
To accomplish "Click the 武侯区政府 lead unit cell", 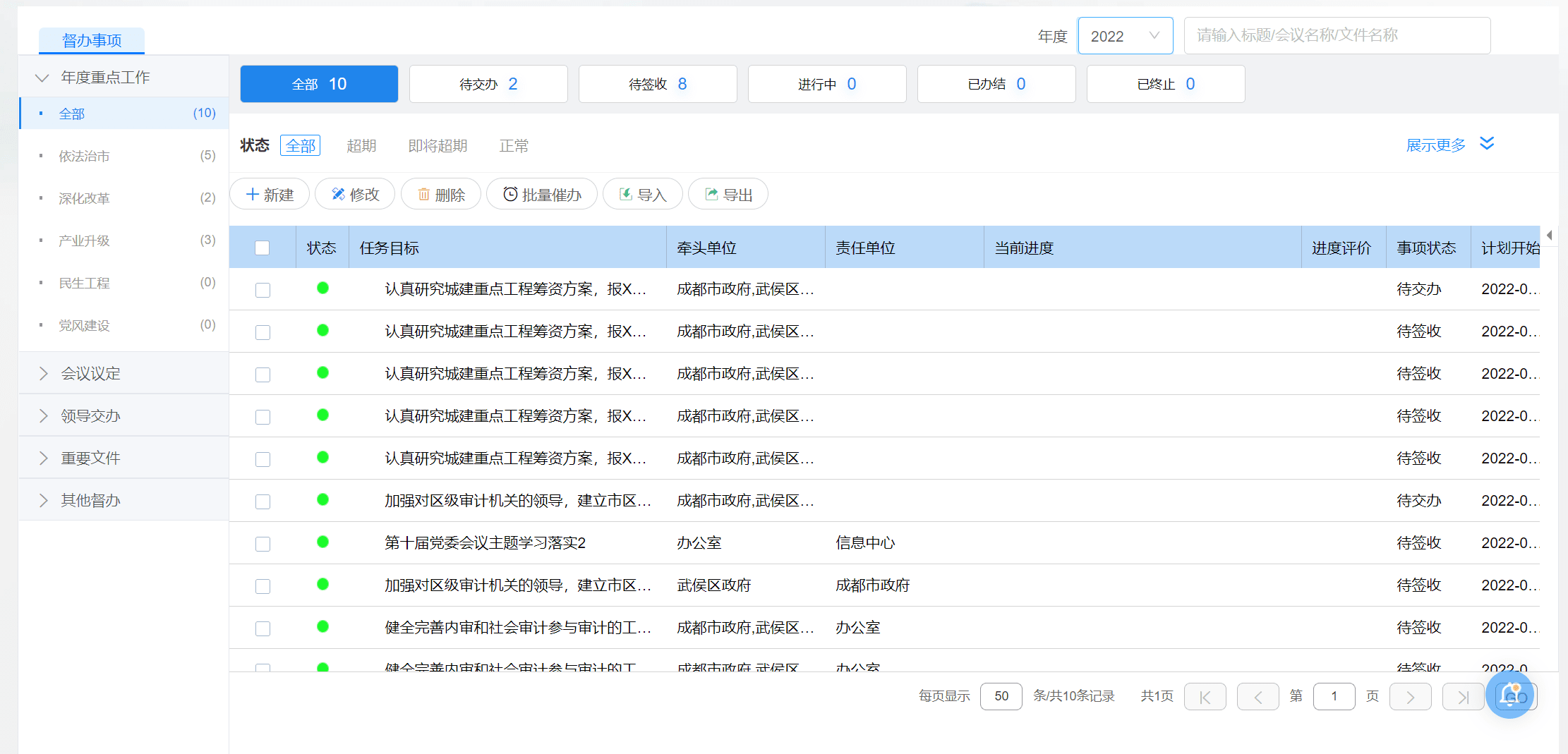I will point(714,585).
